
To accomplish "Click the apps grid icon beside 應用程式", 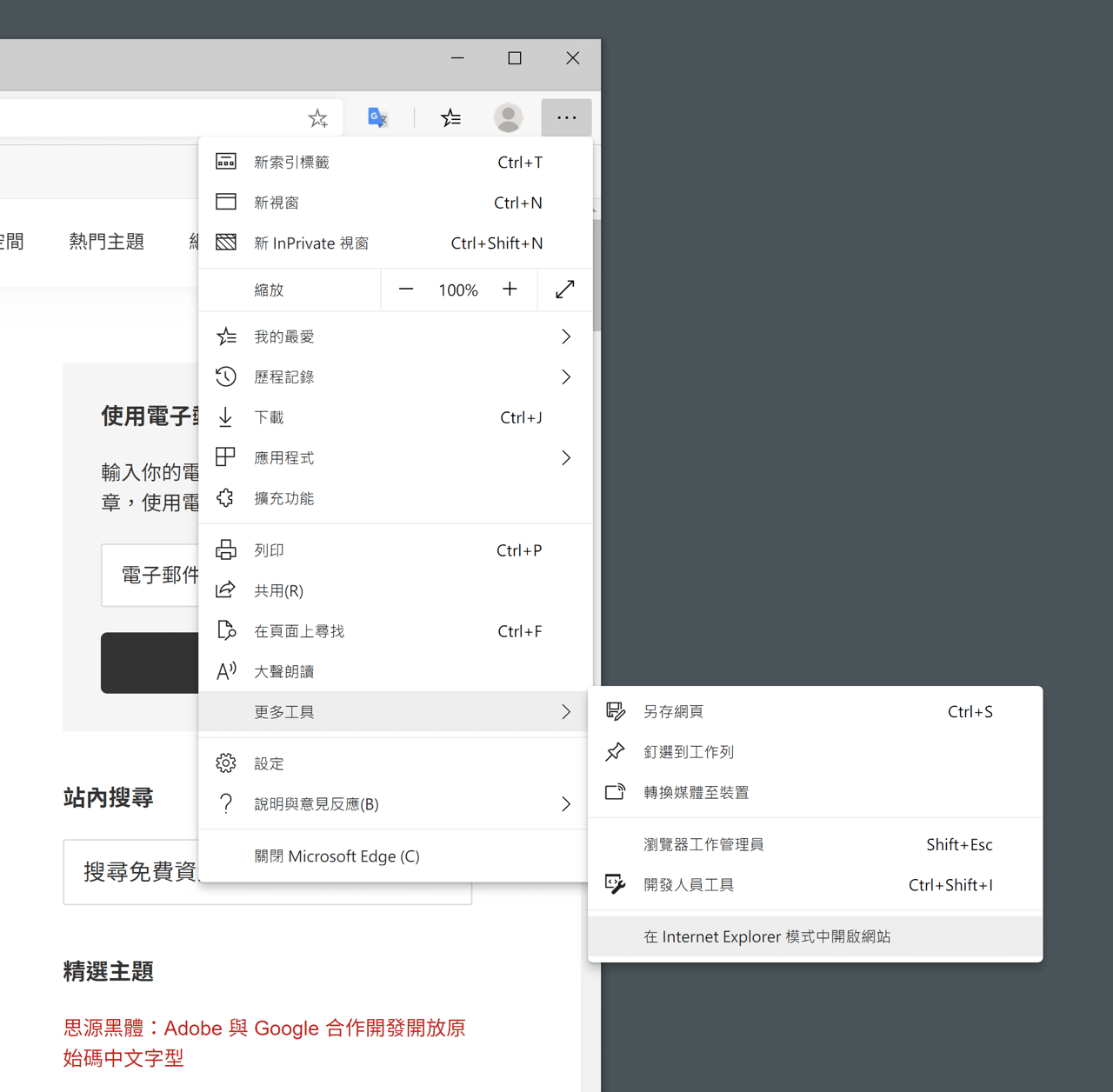I will click(226, 457).
